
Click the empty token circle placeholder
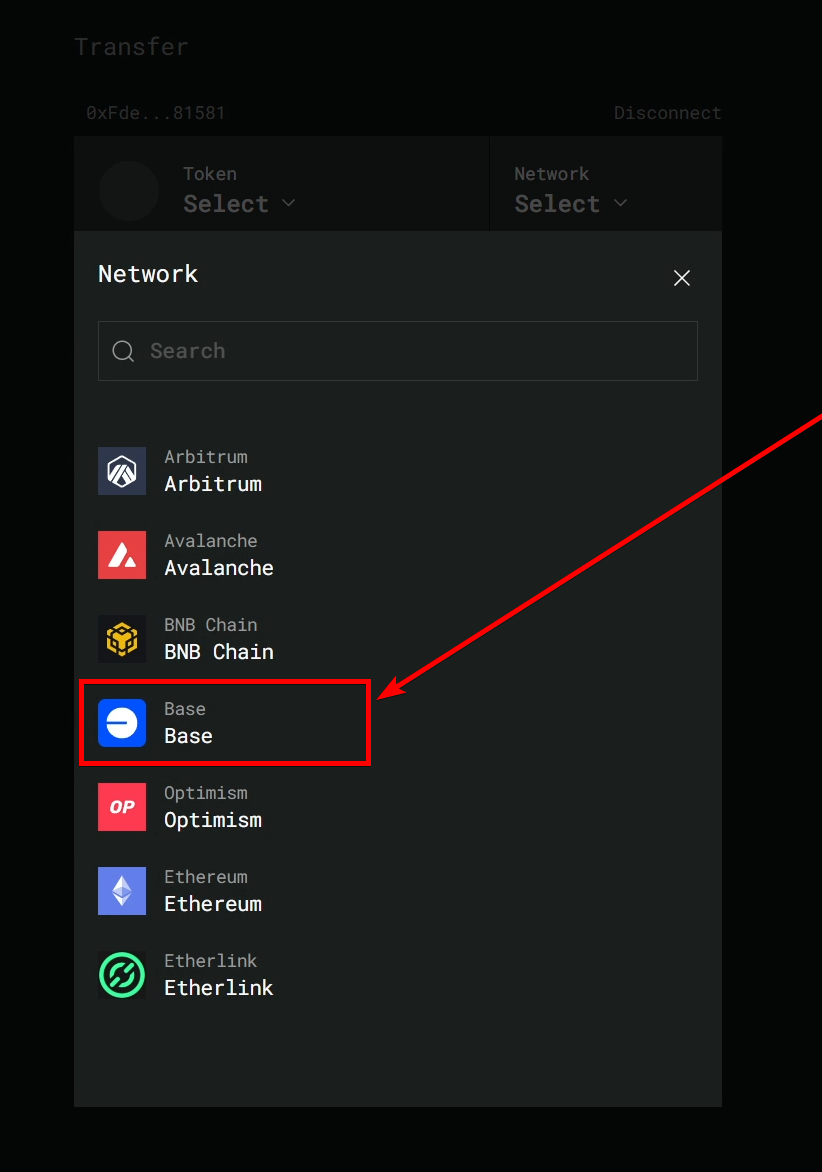[129, 191]
